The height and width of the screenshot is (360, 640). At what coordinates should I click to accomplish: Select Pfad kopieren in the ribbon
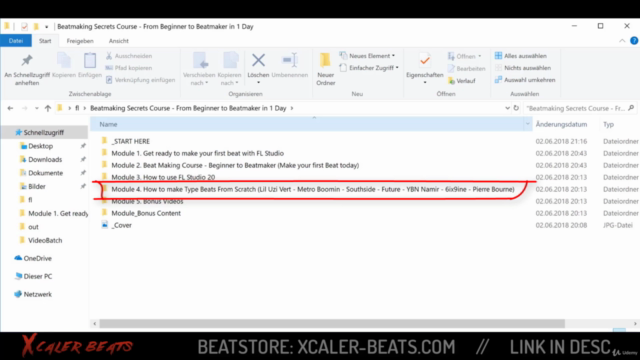(x=129, y=68)
